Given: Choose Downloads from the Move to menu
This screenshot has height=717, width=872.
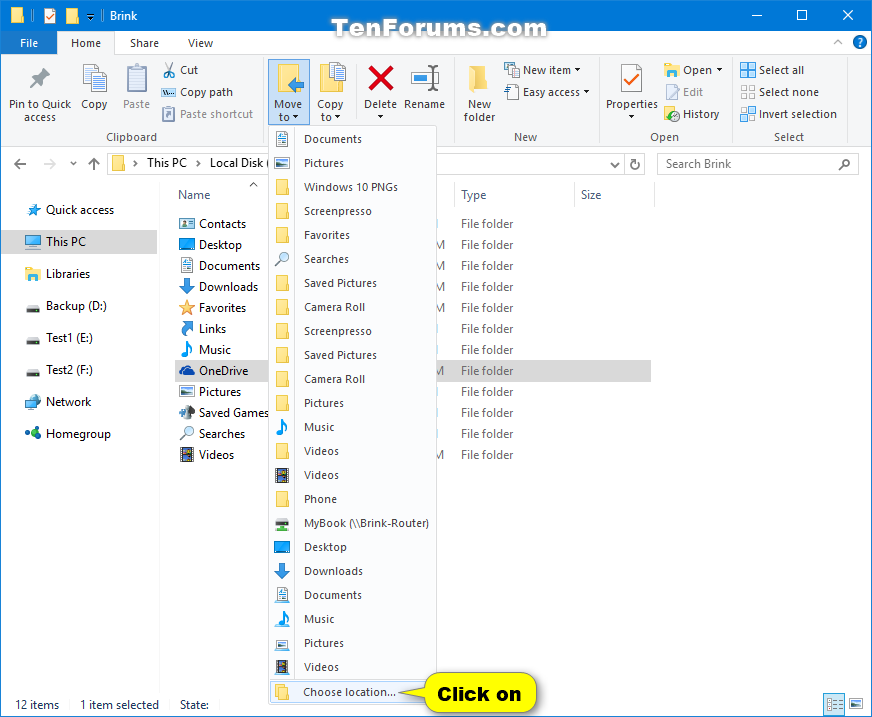Looking at the screenshot, I should 353,571.
